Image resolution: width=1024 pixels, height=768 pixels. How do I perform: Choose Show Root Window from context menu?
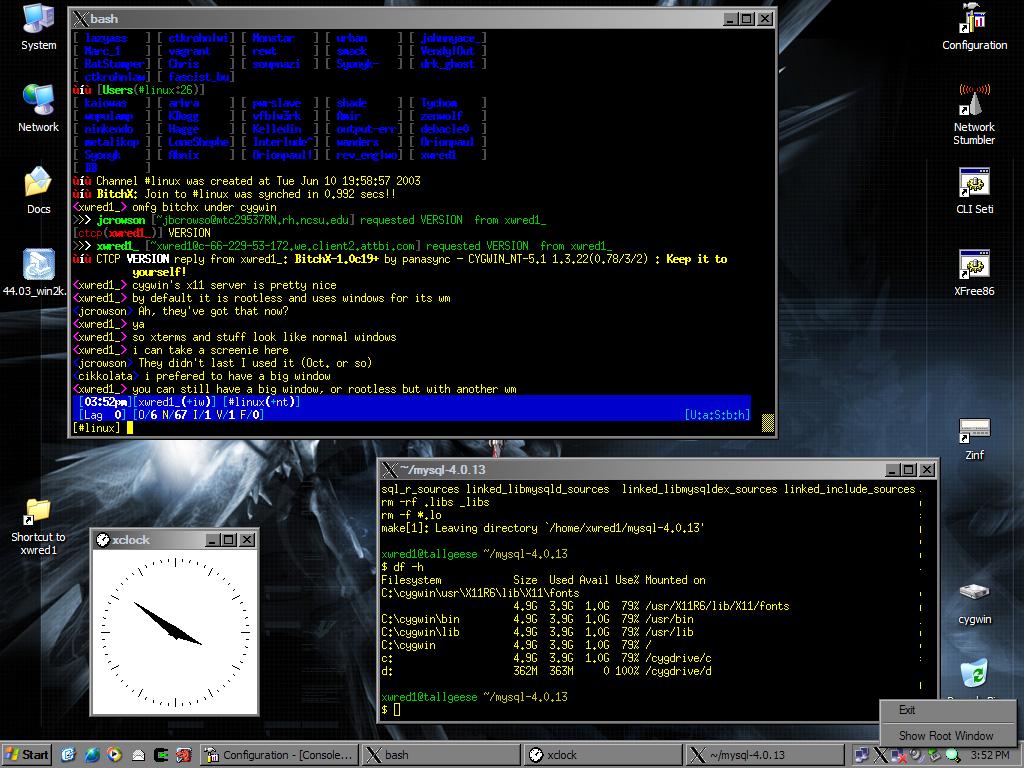(946, 735)
